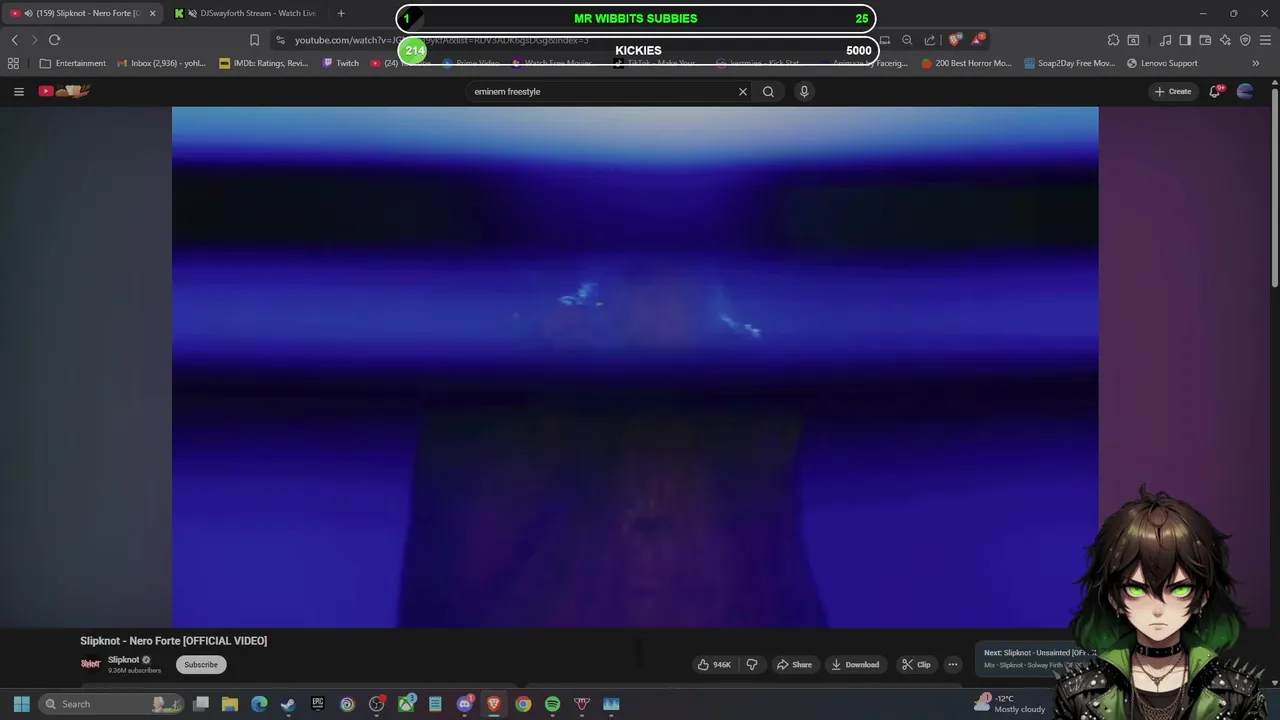Viewport: 1280px width, 720px height.
Task: Share the Nero Forte video
Action: pyautogui.click(x=795, y=664)
